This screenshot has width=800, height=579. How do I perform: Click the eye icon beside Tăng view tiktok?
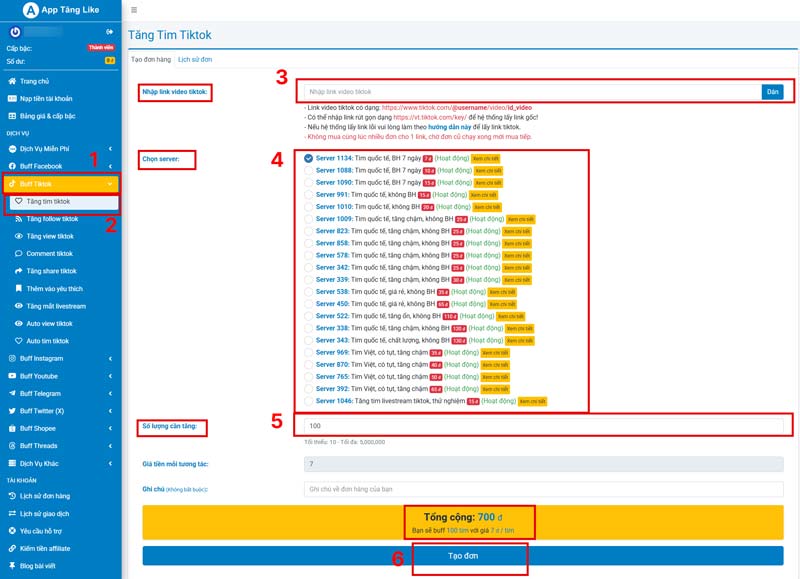point(19,236)
